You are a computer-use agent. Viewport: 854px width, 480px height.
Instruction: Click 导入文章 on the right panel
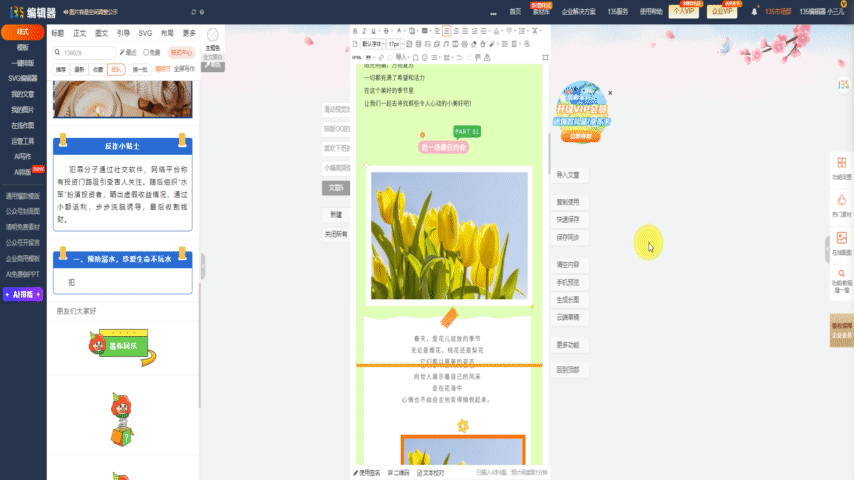pos(568,175)
